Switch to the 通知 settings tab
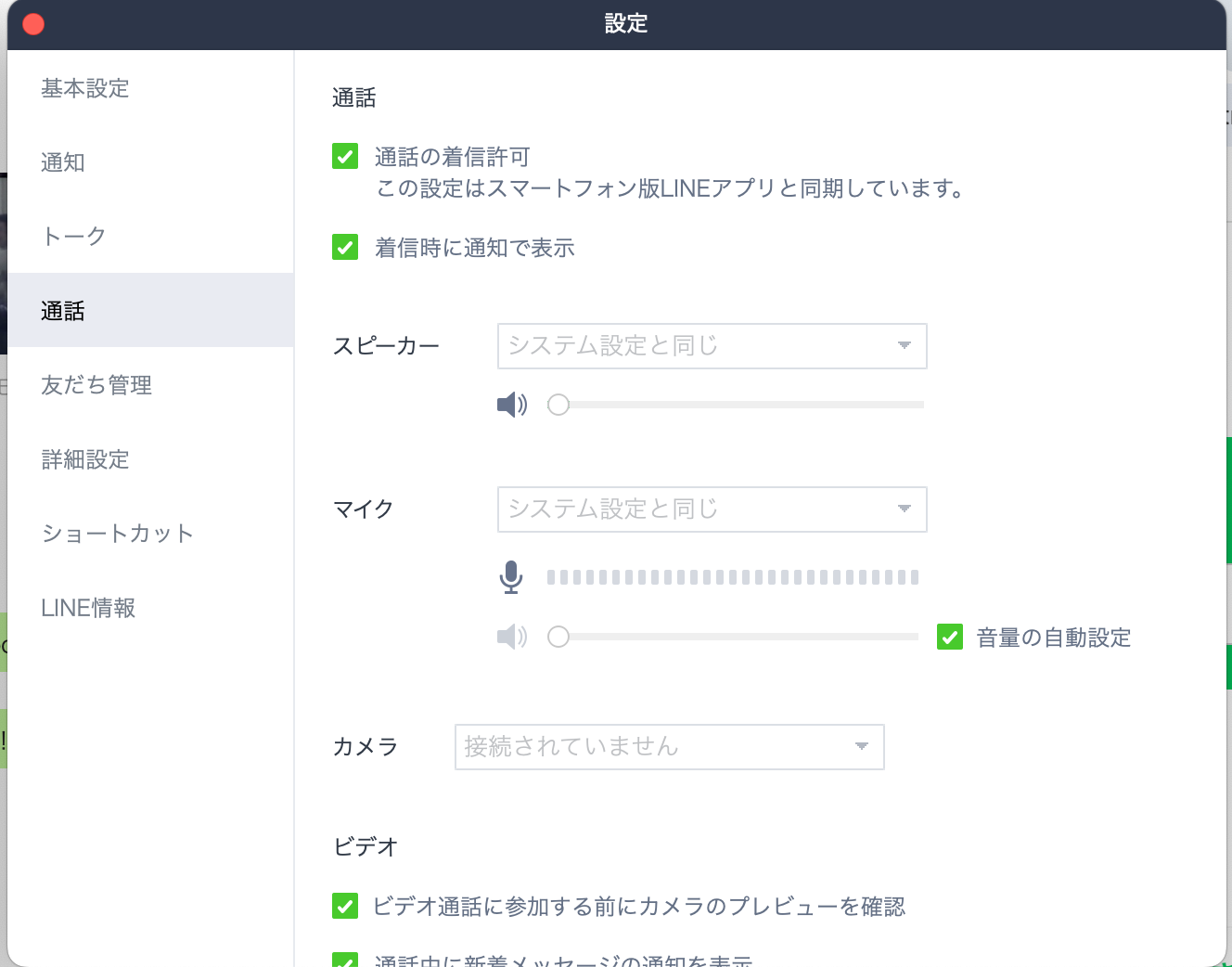 [63, 162]
